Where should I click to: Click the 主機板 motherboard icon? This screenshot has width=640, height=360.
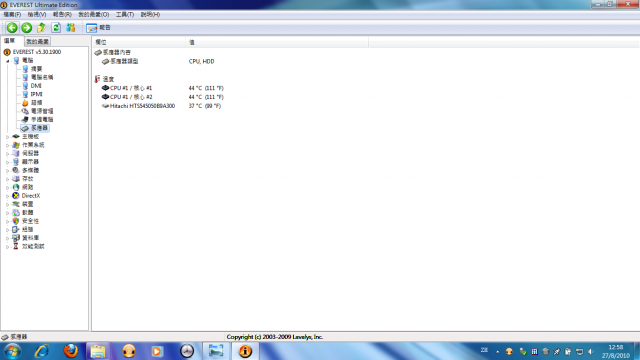pos(16,136)
